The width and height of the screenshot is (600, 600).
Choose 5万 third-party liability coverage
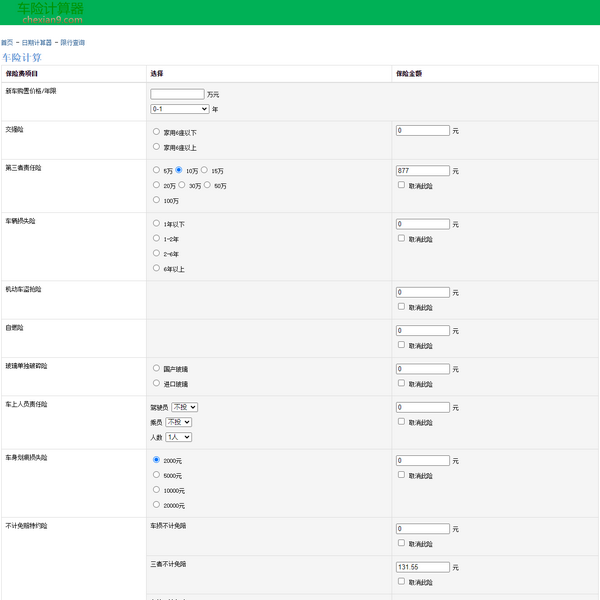(156, 170)
